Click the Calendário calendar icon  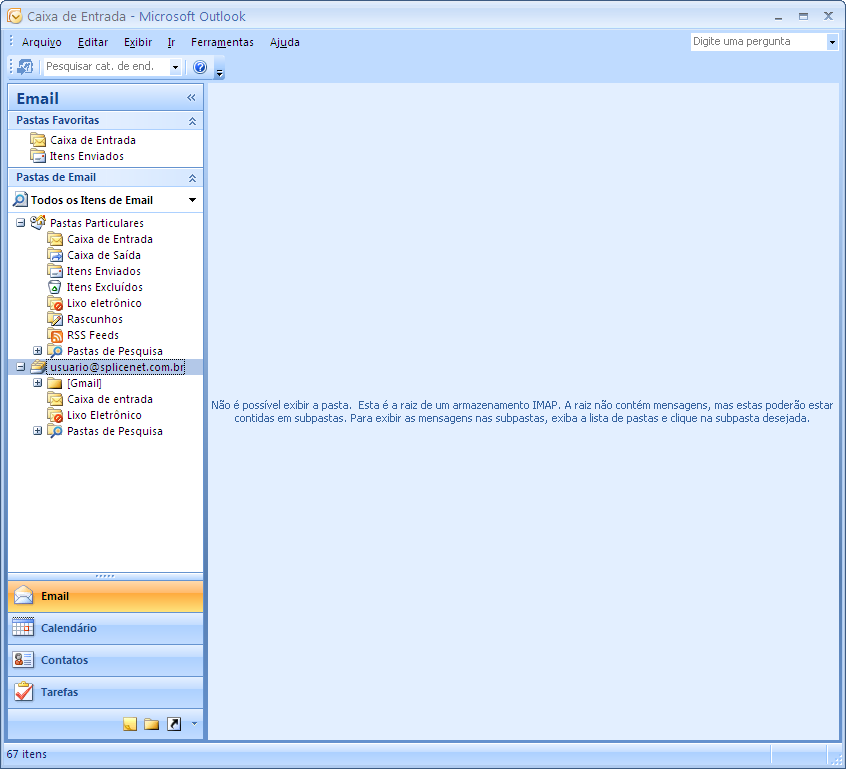[x=23, y=628]
